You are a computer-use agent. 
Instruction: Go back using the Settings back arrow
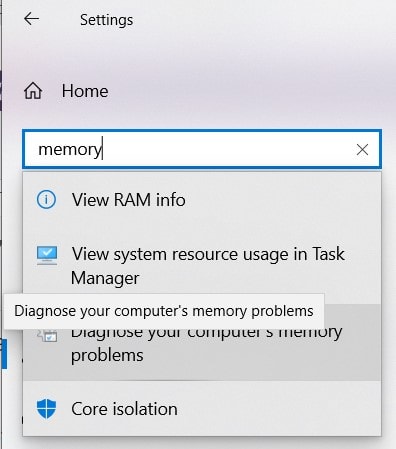[32, 19]
